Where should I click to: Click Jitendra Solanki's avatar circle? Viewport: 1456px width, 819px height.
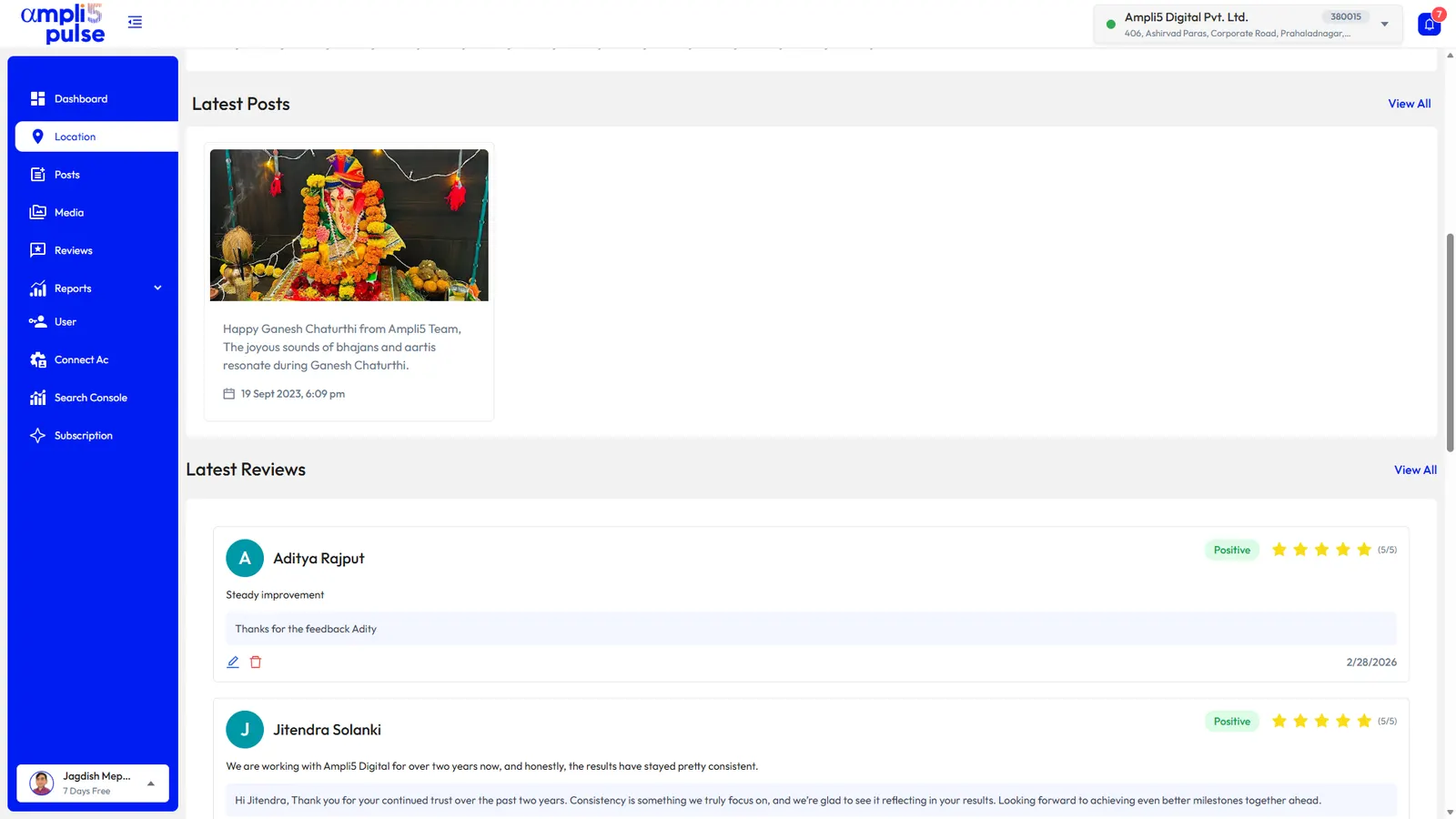pos(245,730)
